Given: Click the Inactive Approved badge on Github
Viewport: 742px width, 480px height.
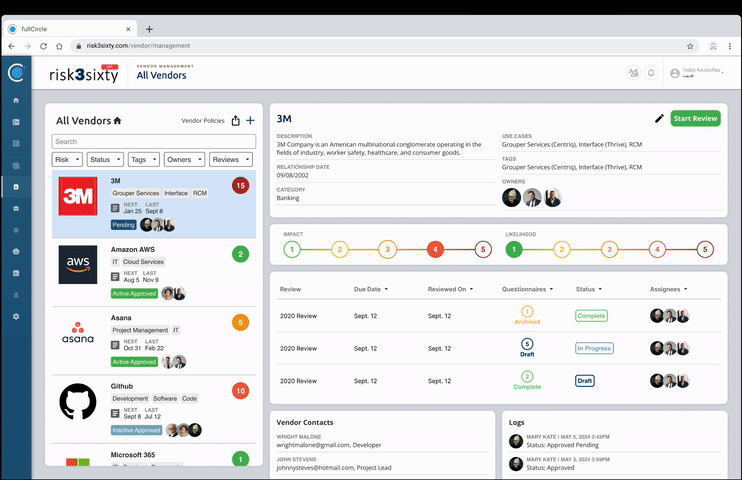Looking at the screenshot, I should 136,430.
